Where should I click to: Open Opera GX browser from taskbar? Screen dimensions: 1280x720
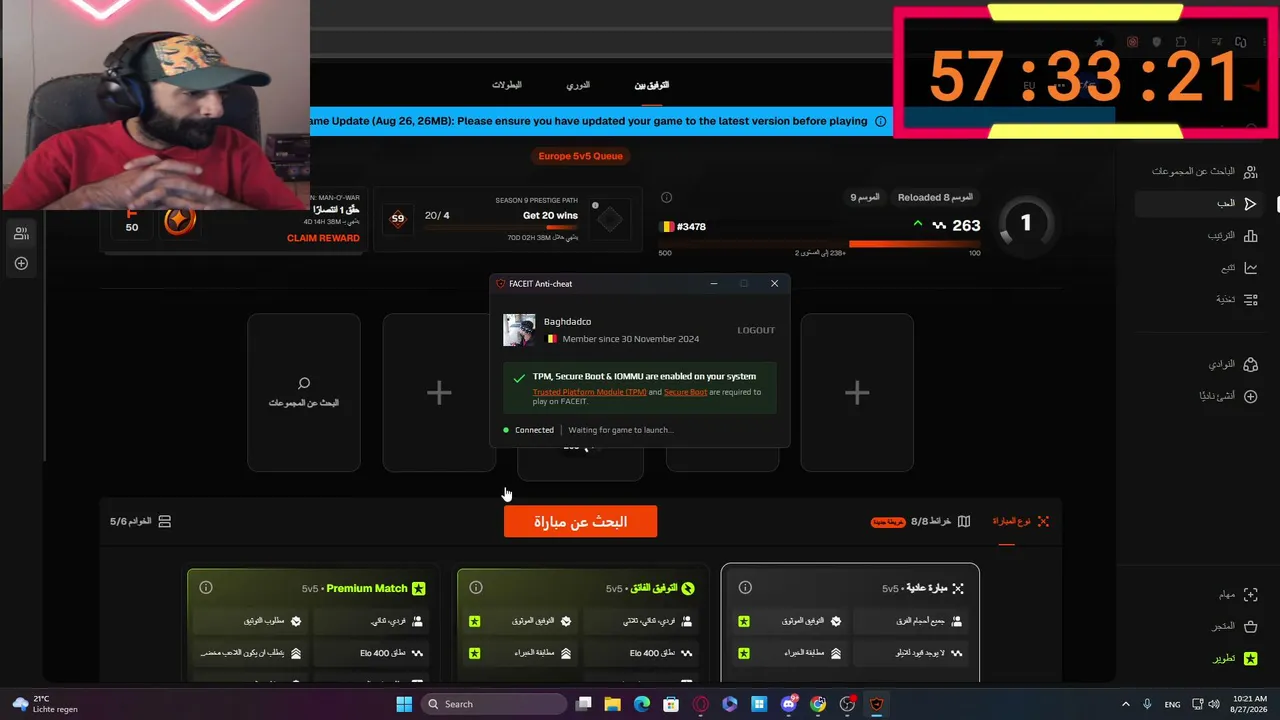(700, 704)
